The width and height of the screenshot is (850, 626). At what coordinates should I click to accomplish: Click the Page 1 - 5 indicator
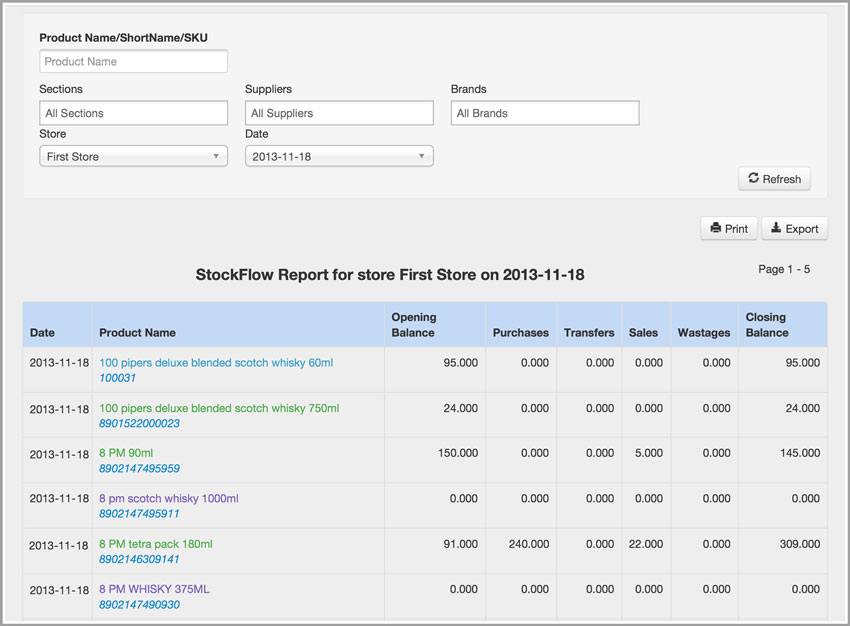click(784, 269)
